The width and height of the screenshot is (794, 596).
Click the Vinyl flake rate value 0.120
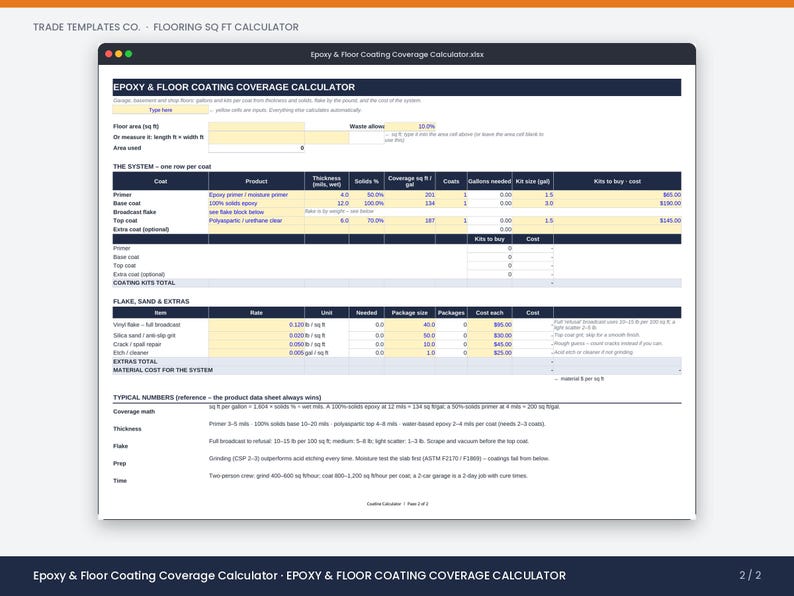(x=256, y=325)
